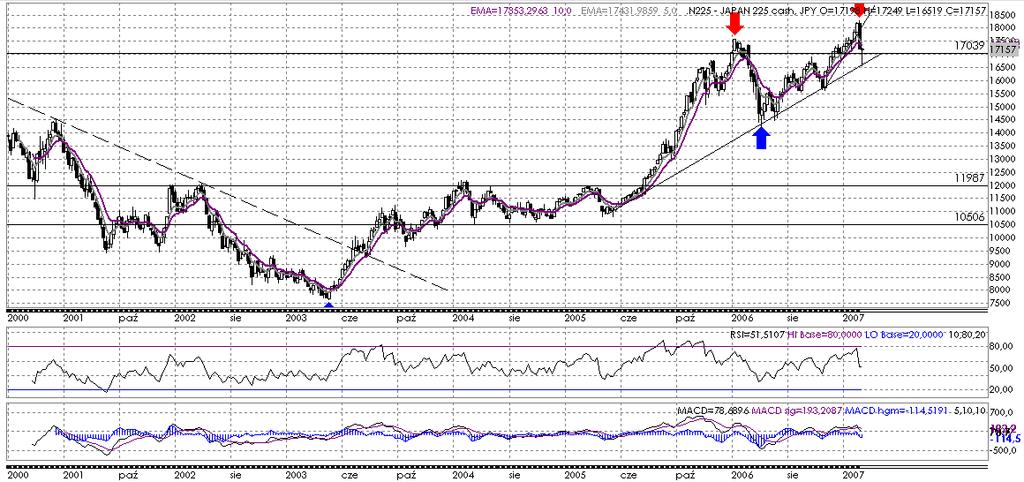Click the "18000" price axis label
Image resolution: width=1024 pixels, height=482 pixels.
pyautogui.click(x=1003, y=28)
